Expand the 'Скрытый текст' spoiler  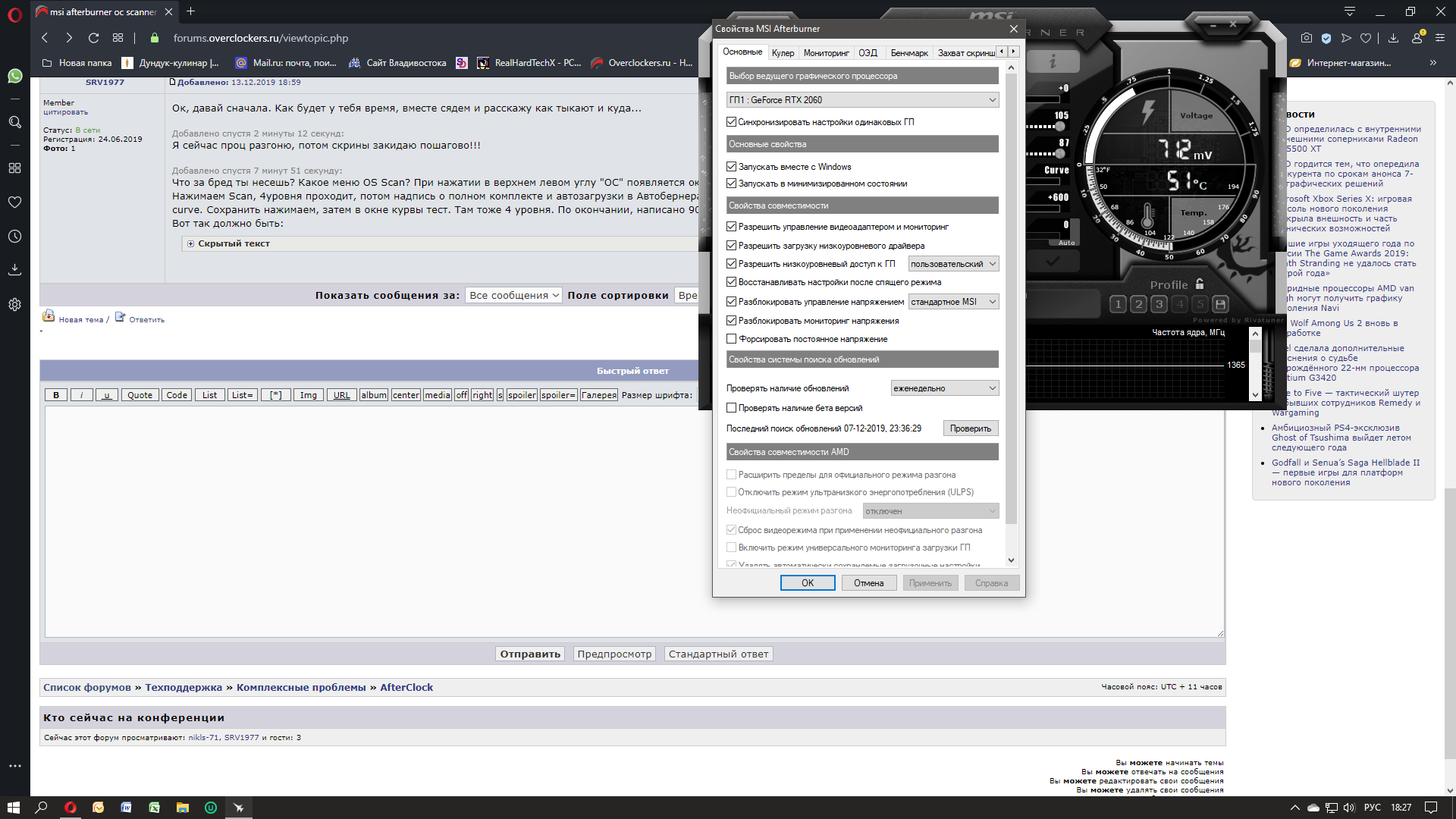point(190,243)
